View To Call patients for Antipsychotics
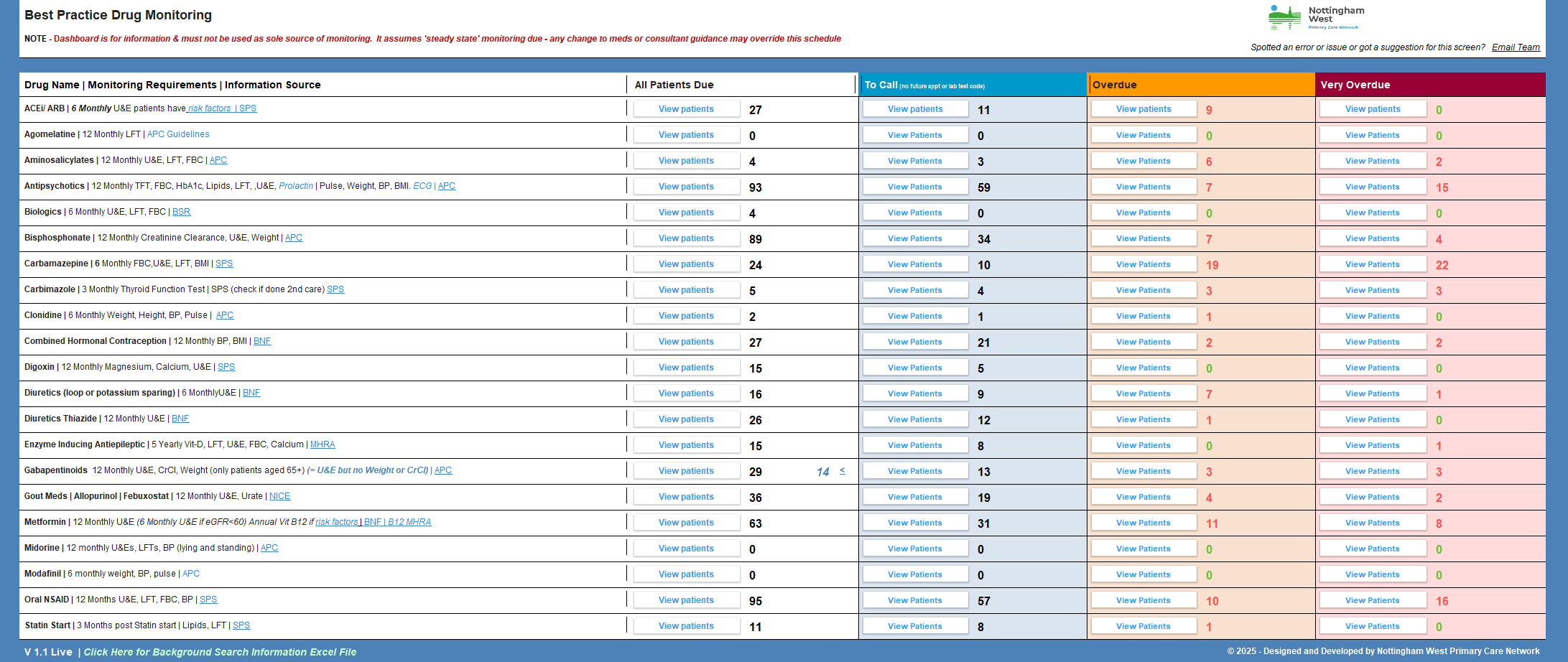This screenshot has width=1568, height=662. pos(914,187)
